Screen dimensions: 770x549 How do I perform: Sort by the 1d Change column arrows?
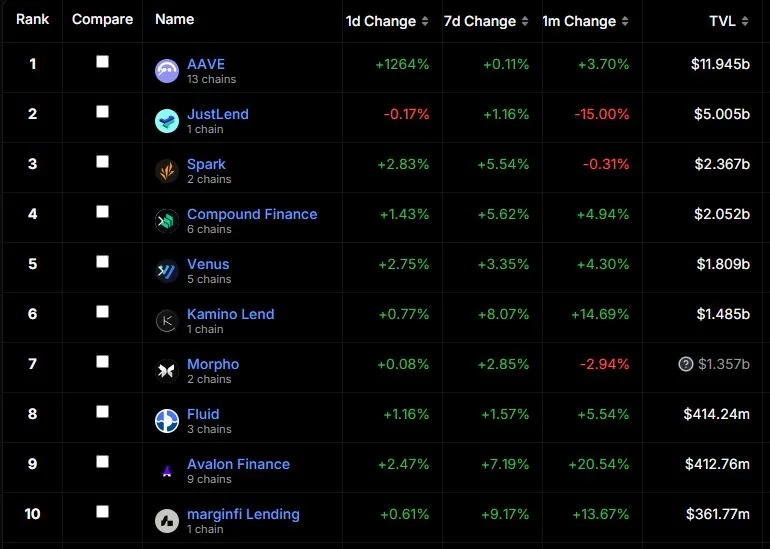[x=425, y=21]
